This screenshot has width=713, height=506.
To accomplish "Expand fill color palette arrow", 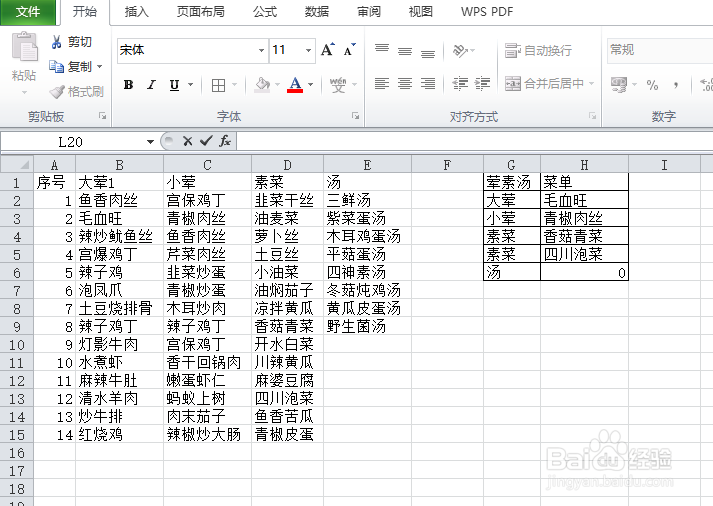I will [277, 85].
